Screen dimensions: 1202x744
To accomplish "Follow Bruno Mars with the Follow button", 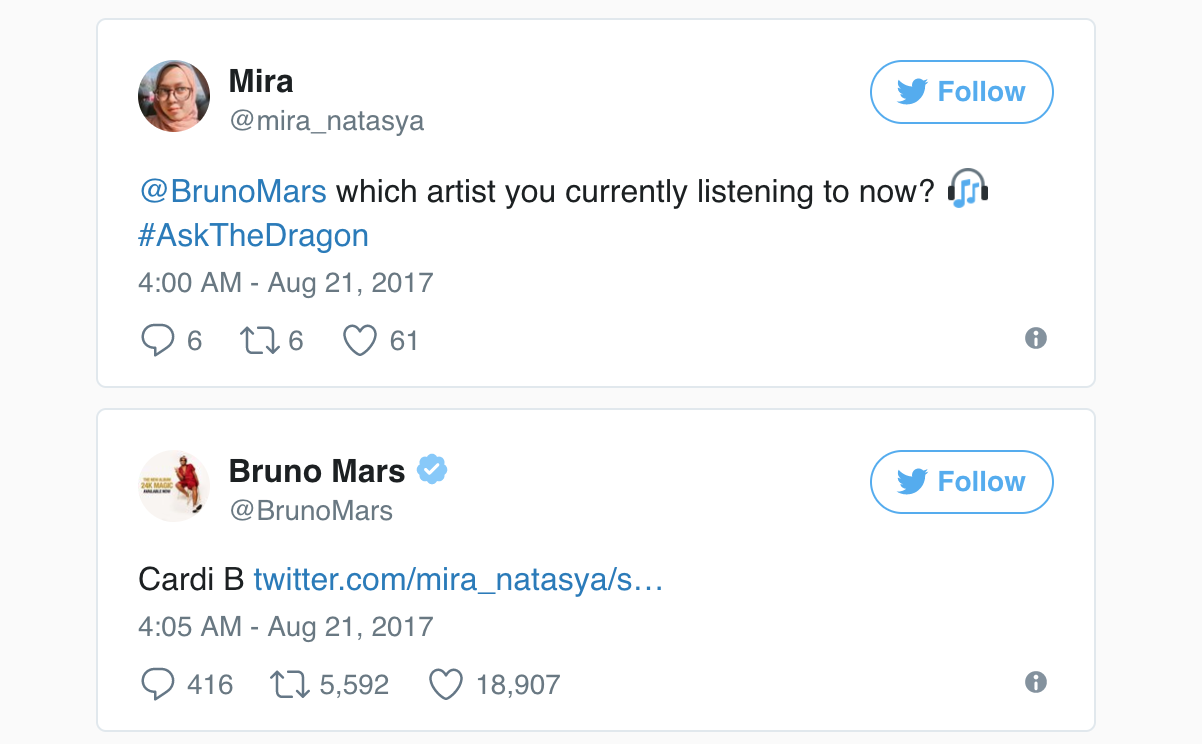I will pyautogui.click(x=961, y=482).
